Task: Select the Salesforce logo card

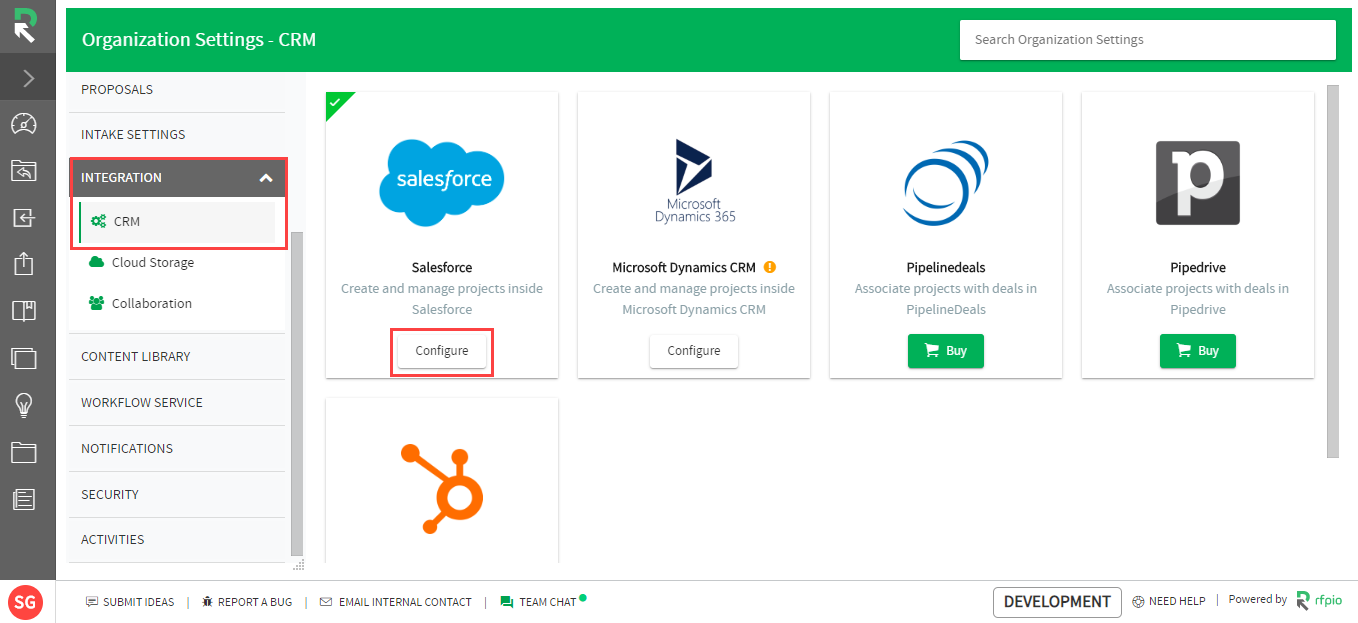Action: (x=442, y=181)
